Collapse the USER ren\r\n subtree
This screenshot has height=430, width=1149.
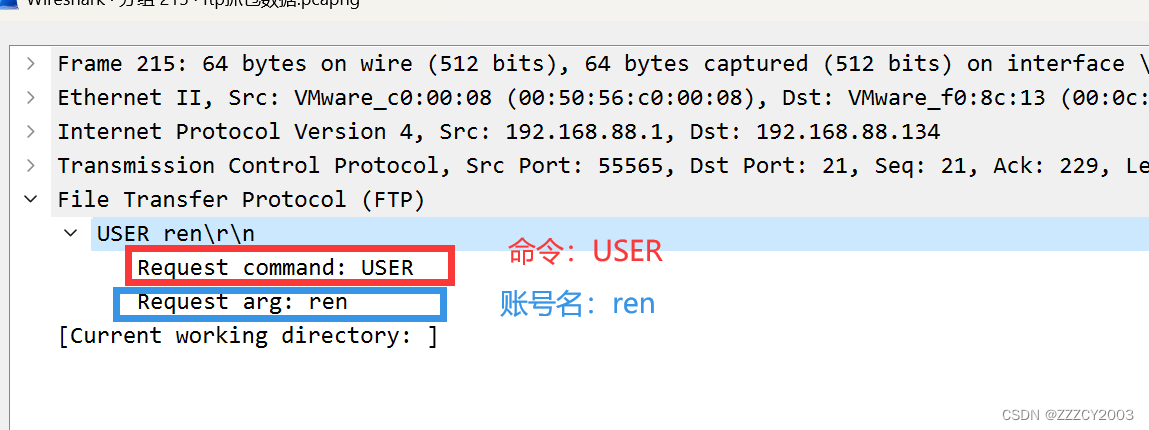(71, 234)
